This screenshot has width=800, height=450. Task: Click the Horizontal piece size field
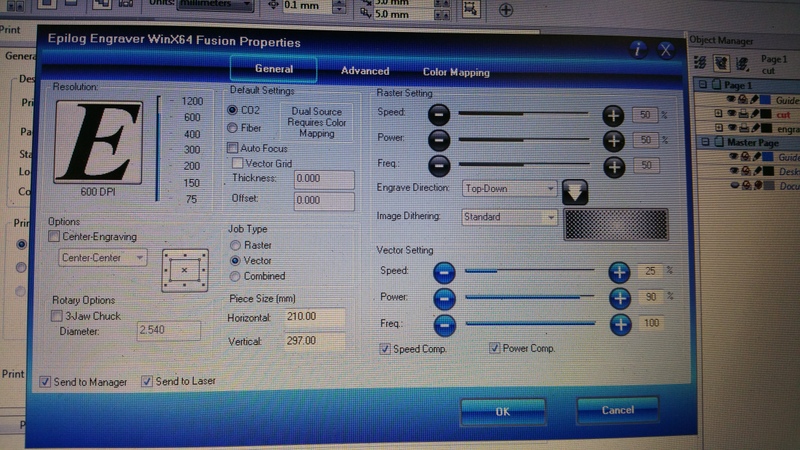(x=314, y=316)
